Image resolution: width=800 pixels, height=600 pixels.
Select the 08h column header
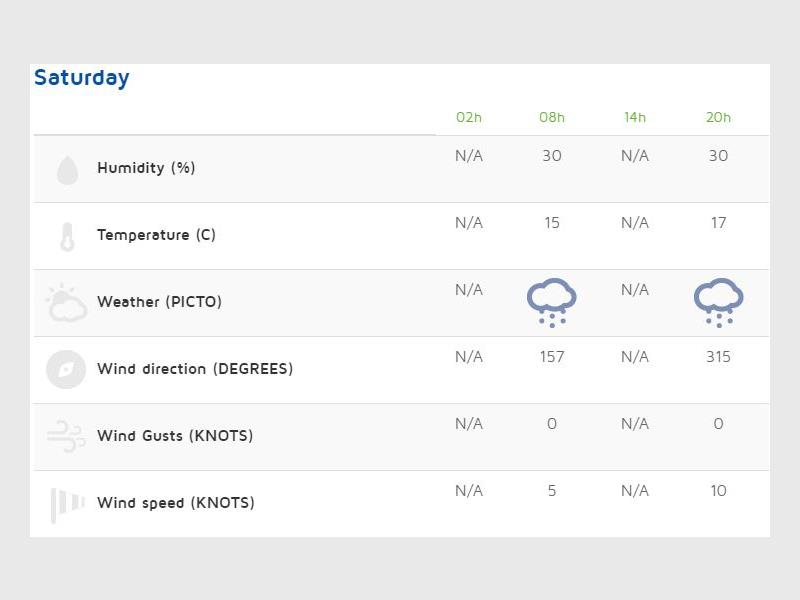[x=552, y=117]
